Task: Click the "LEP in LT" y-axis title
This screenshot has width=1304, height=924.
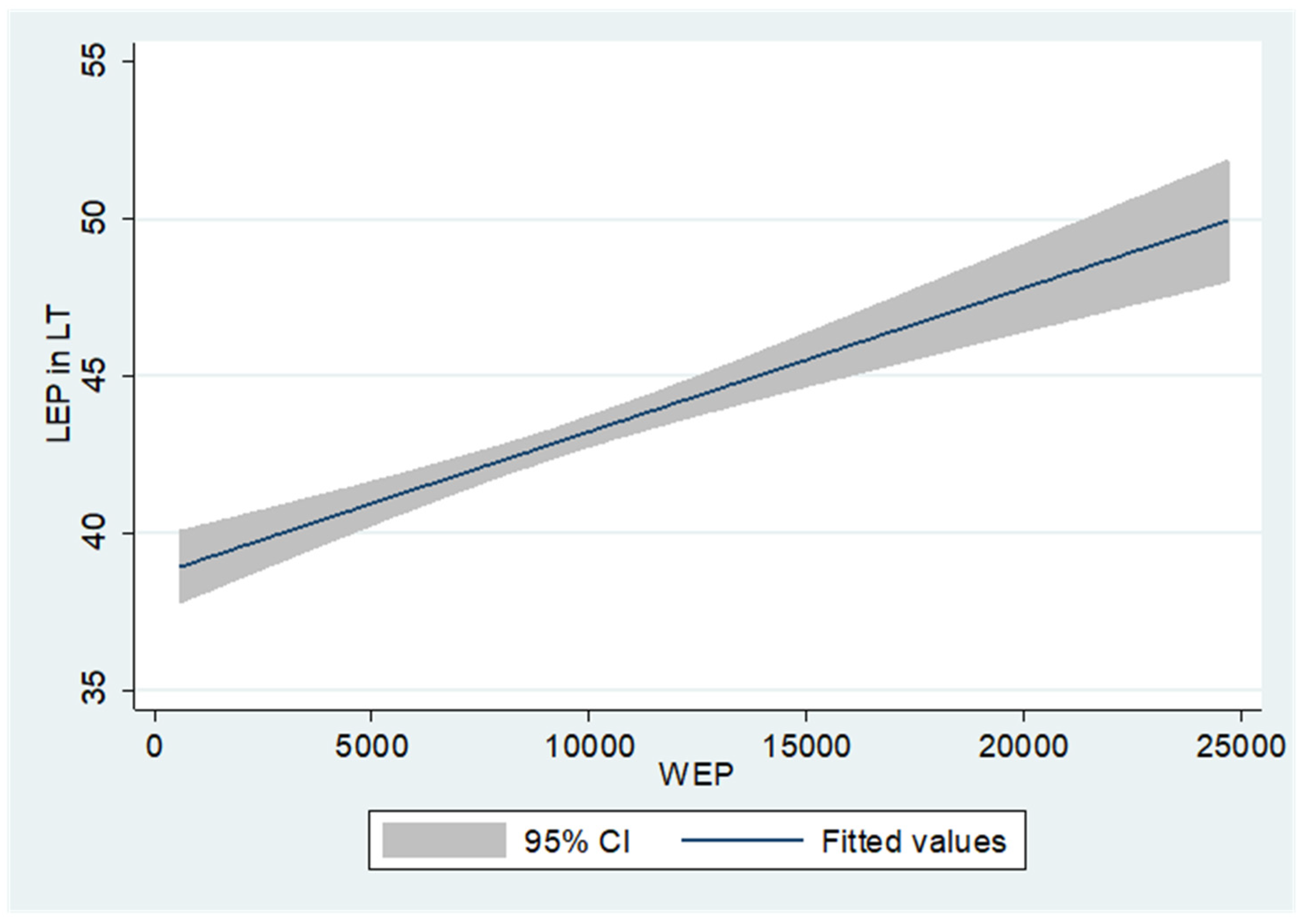Action: coord(59,376)
